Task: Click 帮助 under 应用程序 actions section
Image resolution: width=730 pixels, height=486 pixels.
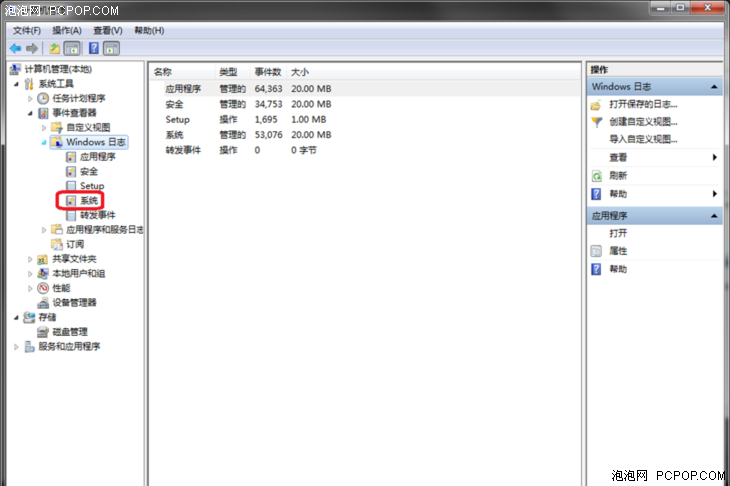Action: point(618,269)
